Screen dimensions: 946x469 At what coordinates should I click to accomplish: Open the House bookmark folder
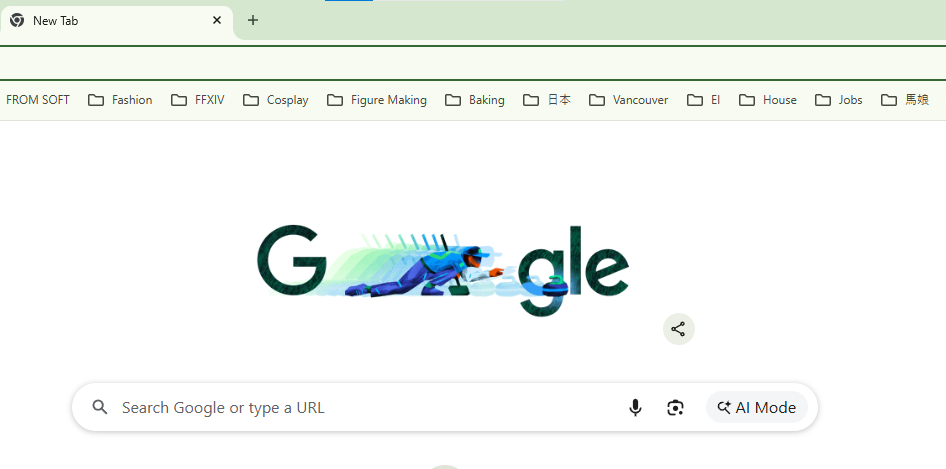768,100
